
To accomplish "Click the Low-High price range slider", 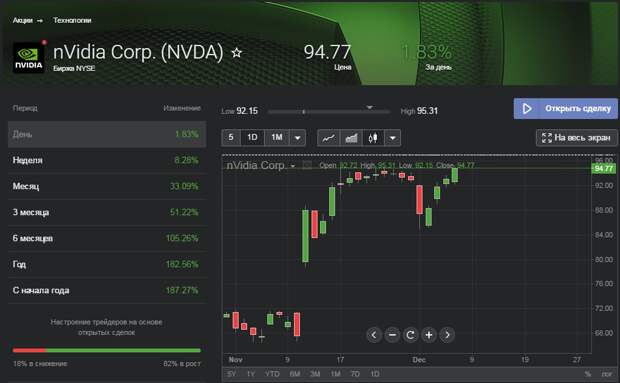I will click(329, 111).
